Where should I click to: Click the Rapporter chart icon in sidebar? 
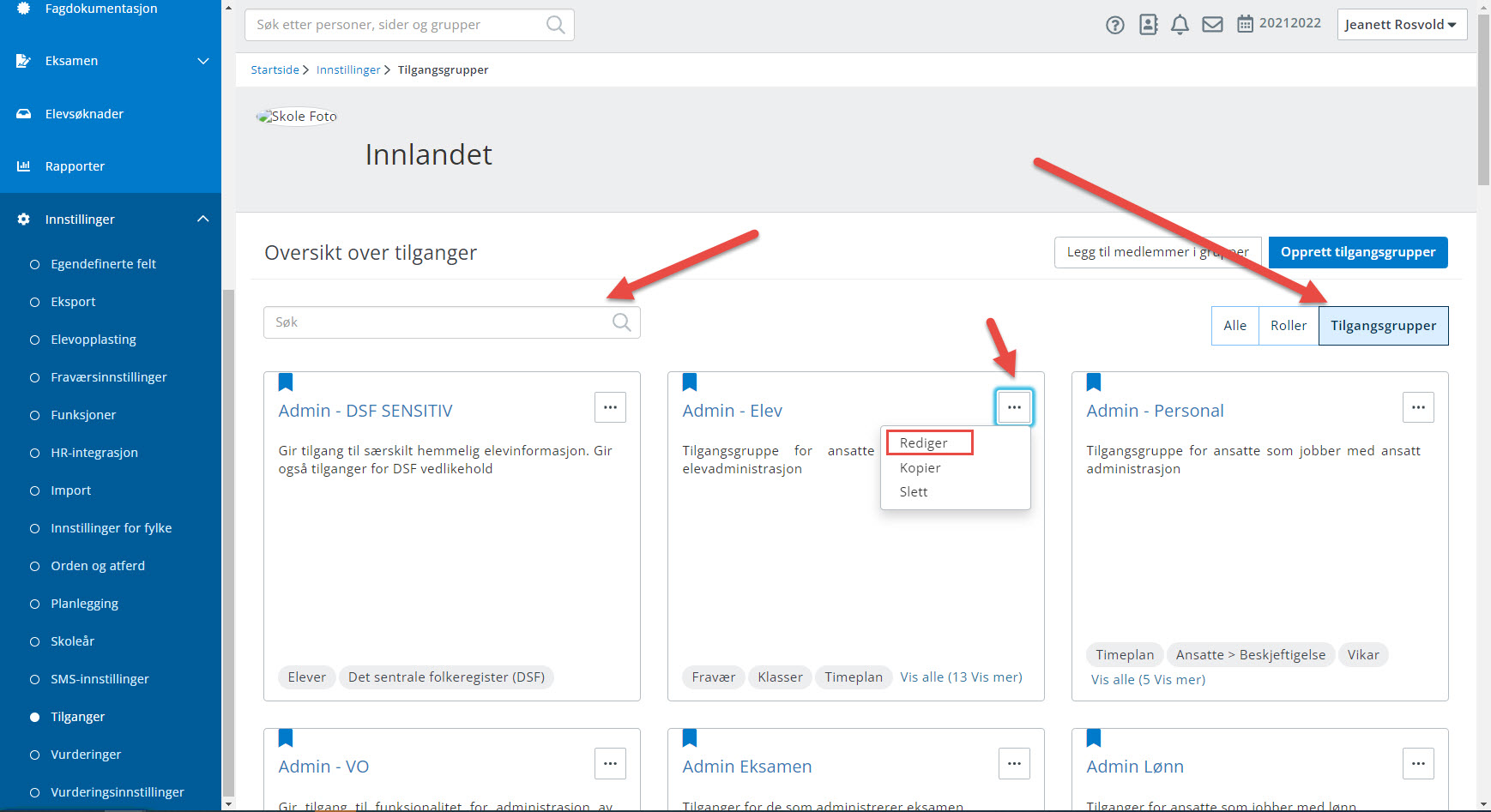[24, 166]
